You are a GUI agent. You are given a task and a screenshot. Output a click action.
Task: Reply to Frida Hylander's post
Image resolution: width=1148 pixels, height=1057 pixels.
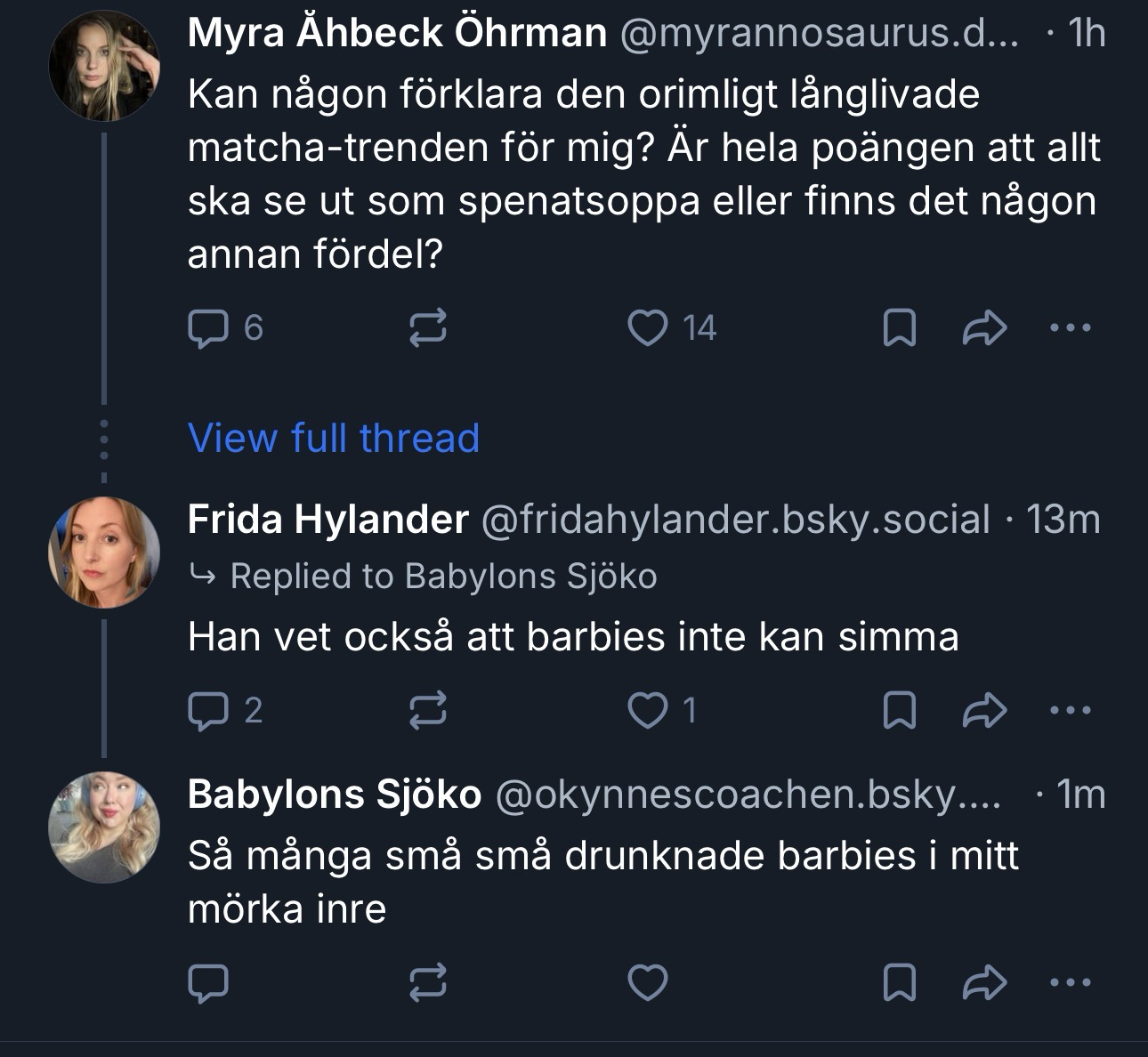(x=208, y=711)
